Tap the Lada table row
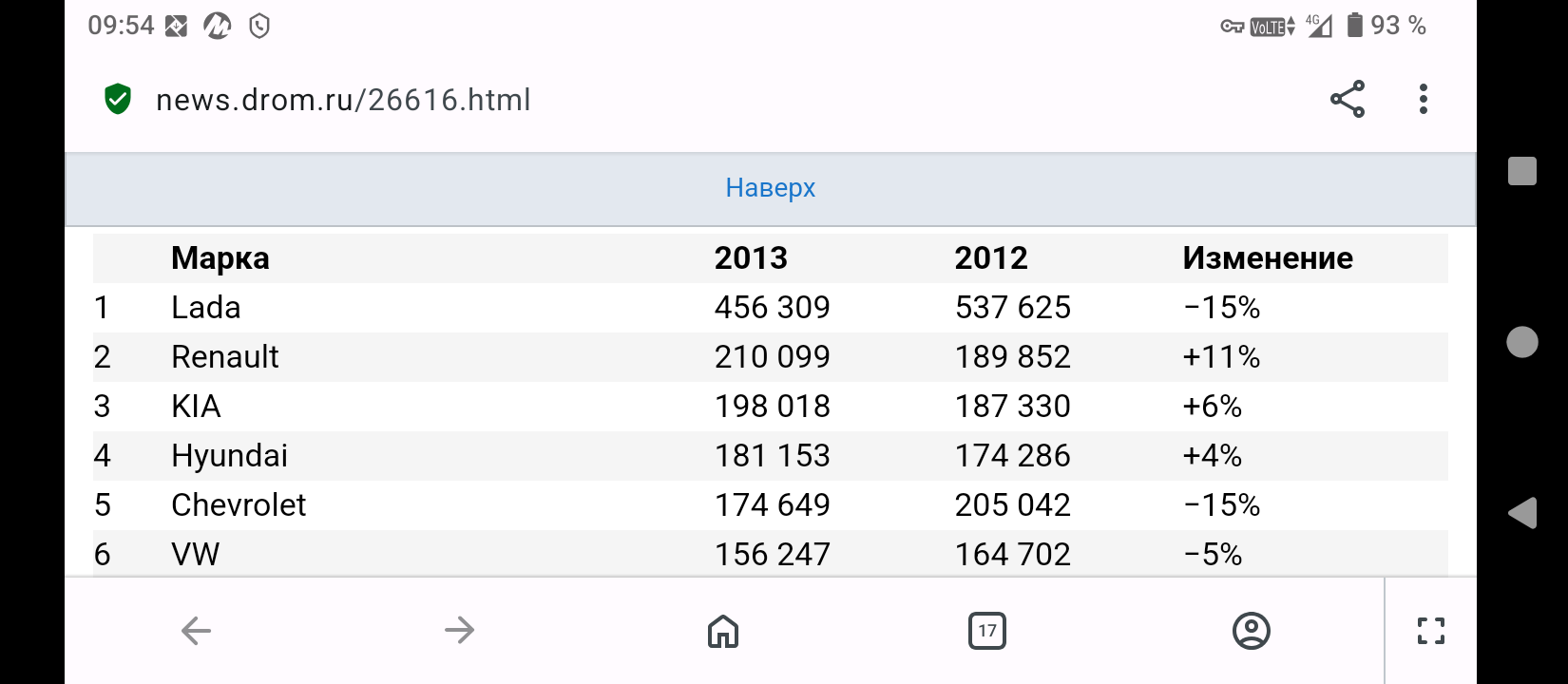1568x684 pixels. click(x=771, y=308)
